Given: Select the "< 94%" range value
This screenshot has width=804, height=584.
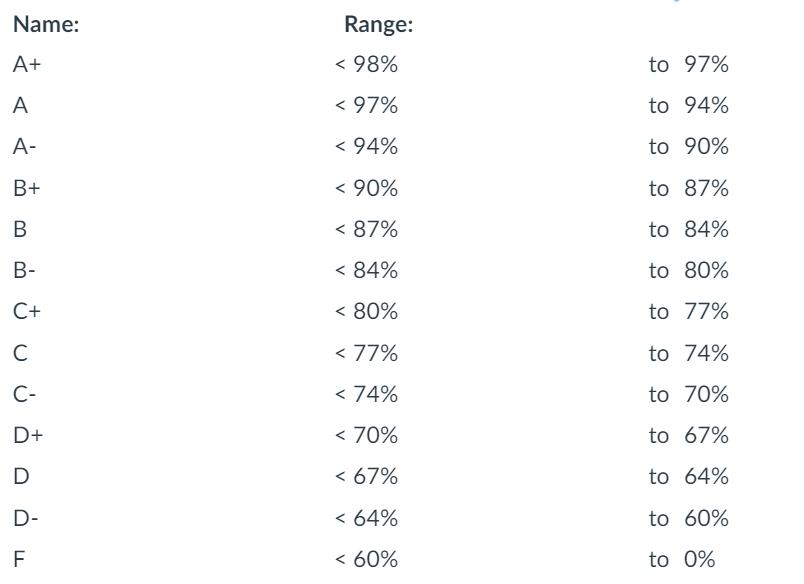Looking at the screenshot, I should point(368,147).
